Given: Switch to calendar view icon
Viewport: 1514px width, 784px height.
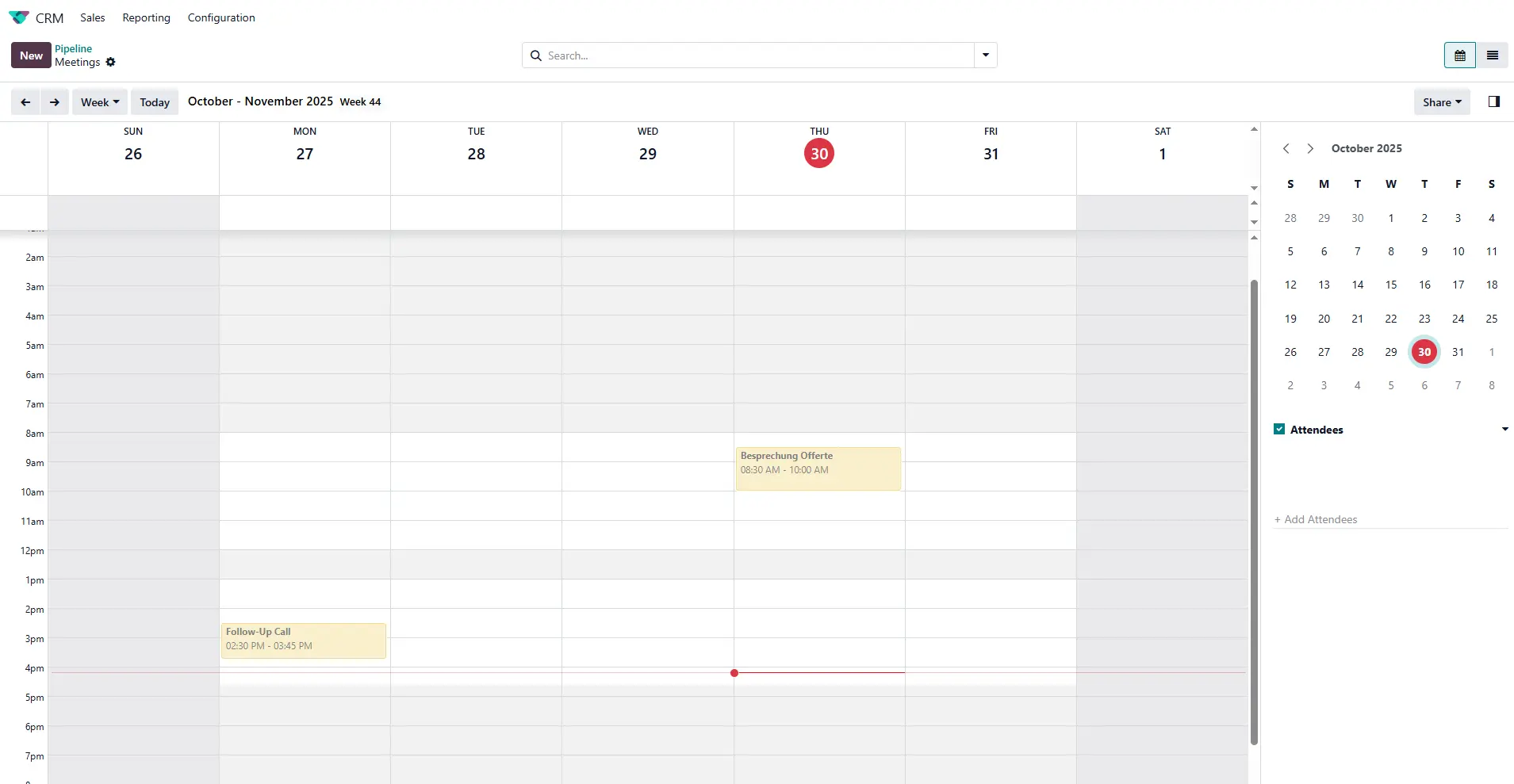Looking at the screenshot, I should click(x=1459, y=55).
